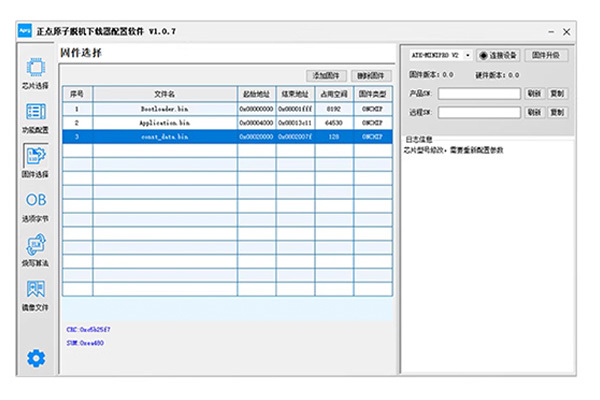Click the 远程SN input field
Image resolution: width=600 pixels, height=400 pixels.
(478, 113)
